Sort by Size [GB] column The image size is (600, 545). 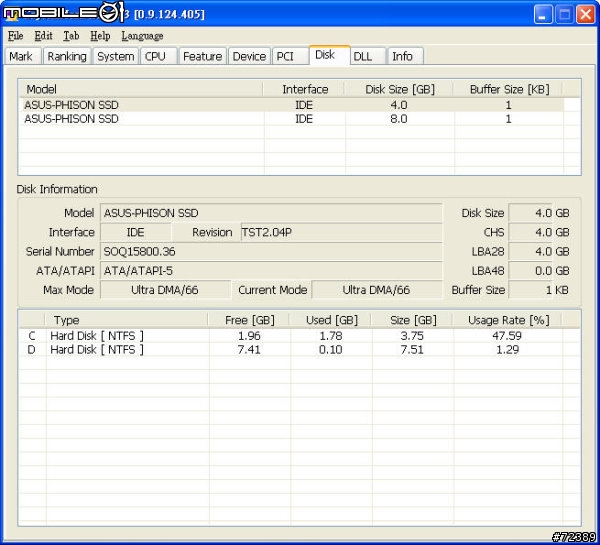click(x=412, y=320)
